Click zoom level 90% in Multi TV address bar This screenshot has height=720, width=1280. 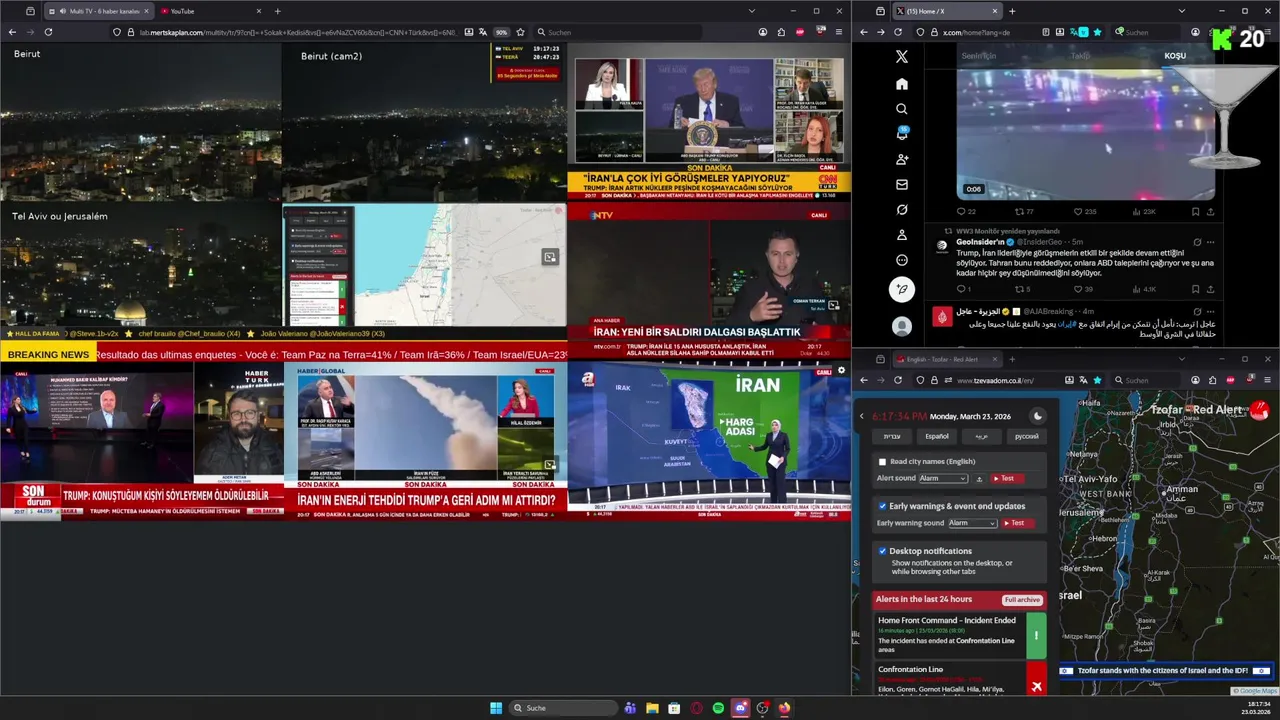501,32
